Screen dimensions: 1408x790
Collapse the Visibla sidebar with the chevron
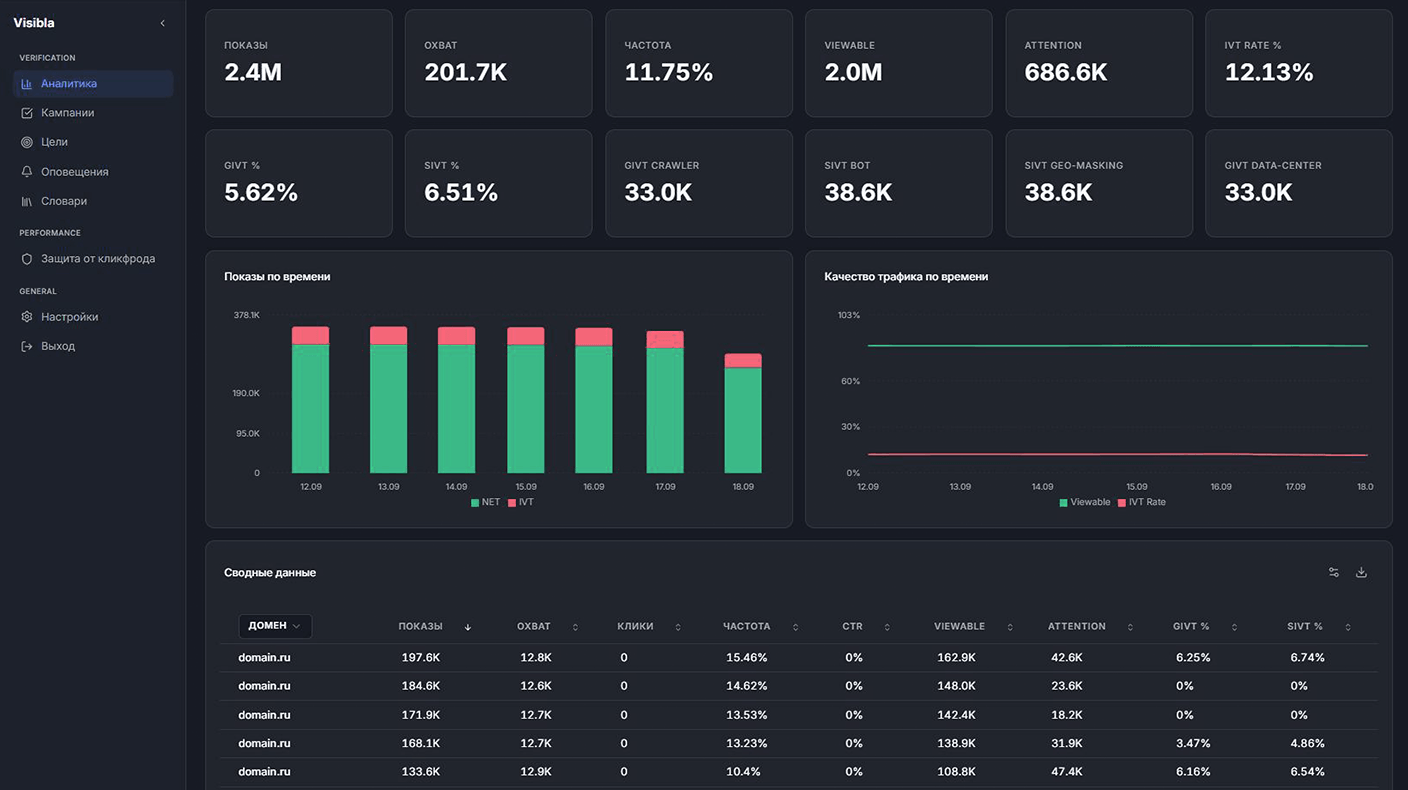tap(162, 23)
